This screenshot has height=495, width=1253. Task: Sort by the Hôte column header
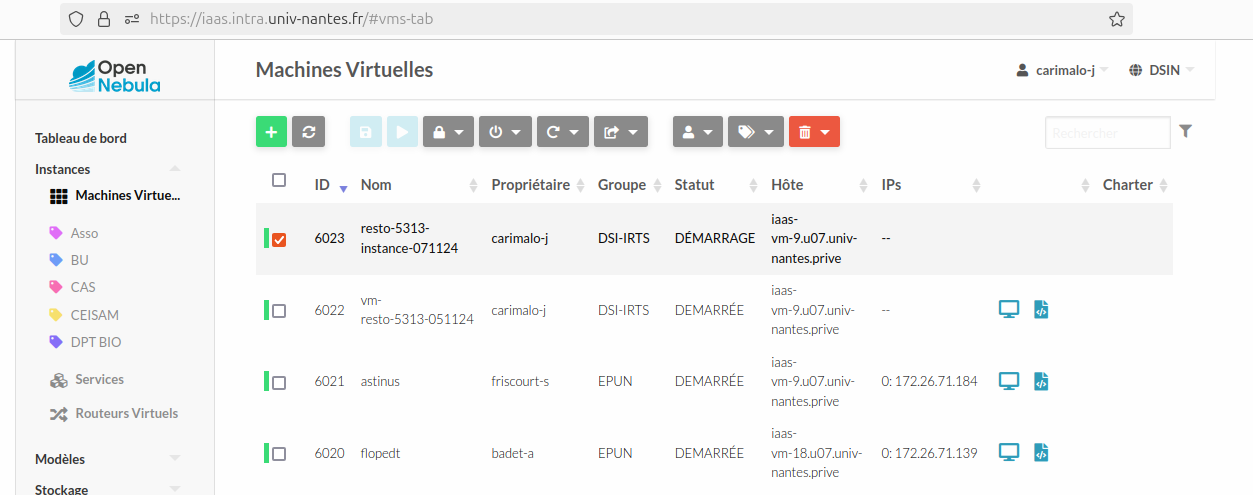coord(819,185)
